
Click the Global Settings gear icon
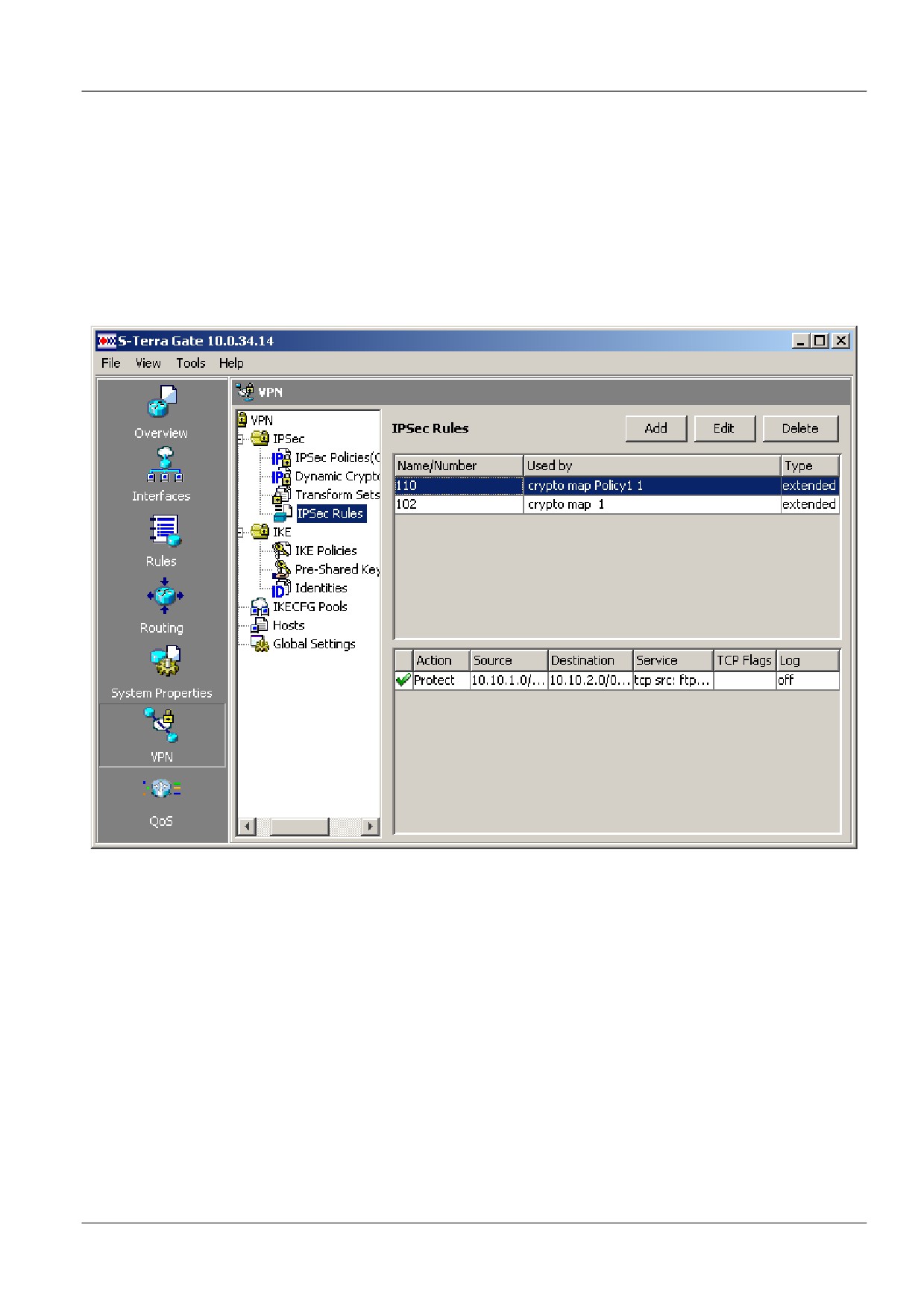click(260, 645)
